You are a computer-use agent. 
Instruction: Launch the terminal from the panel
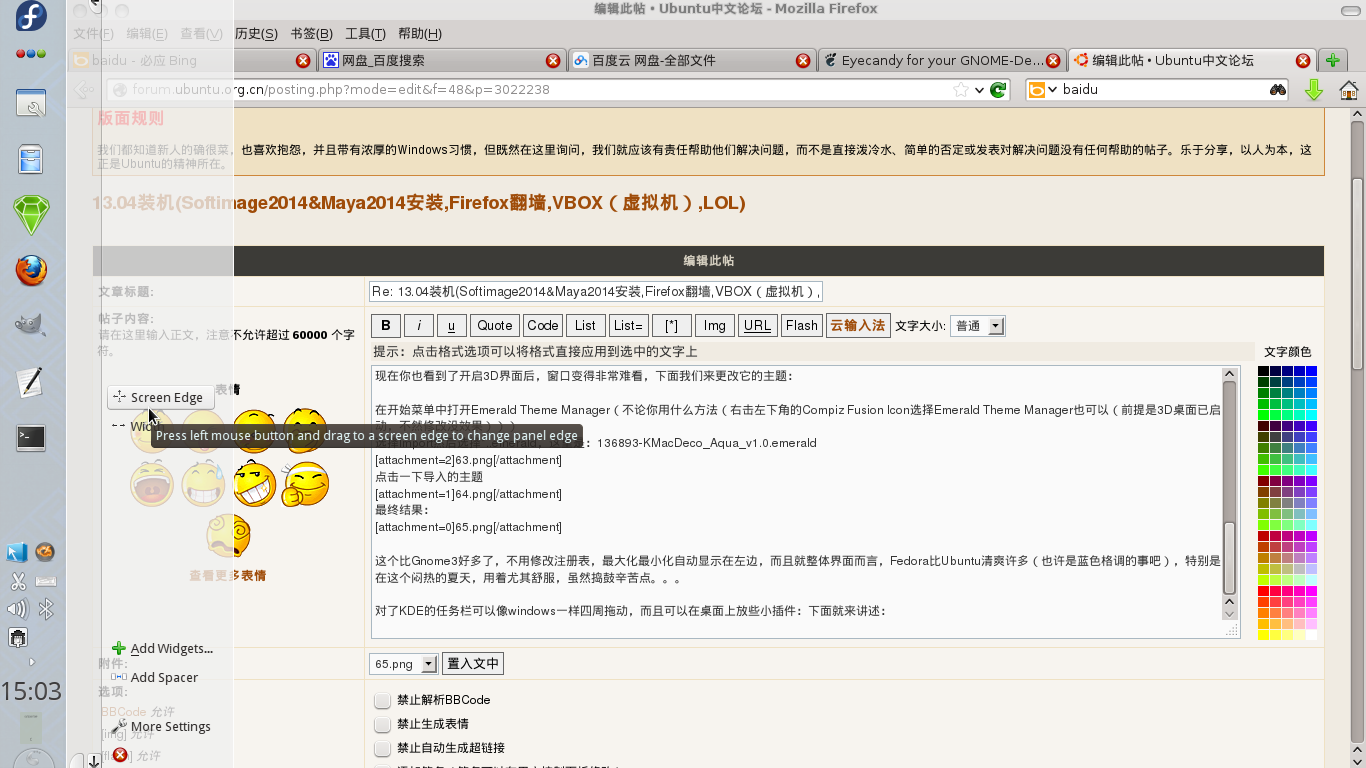31,437
